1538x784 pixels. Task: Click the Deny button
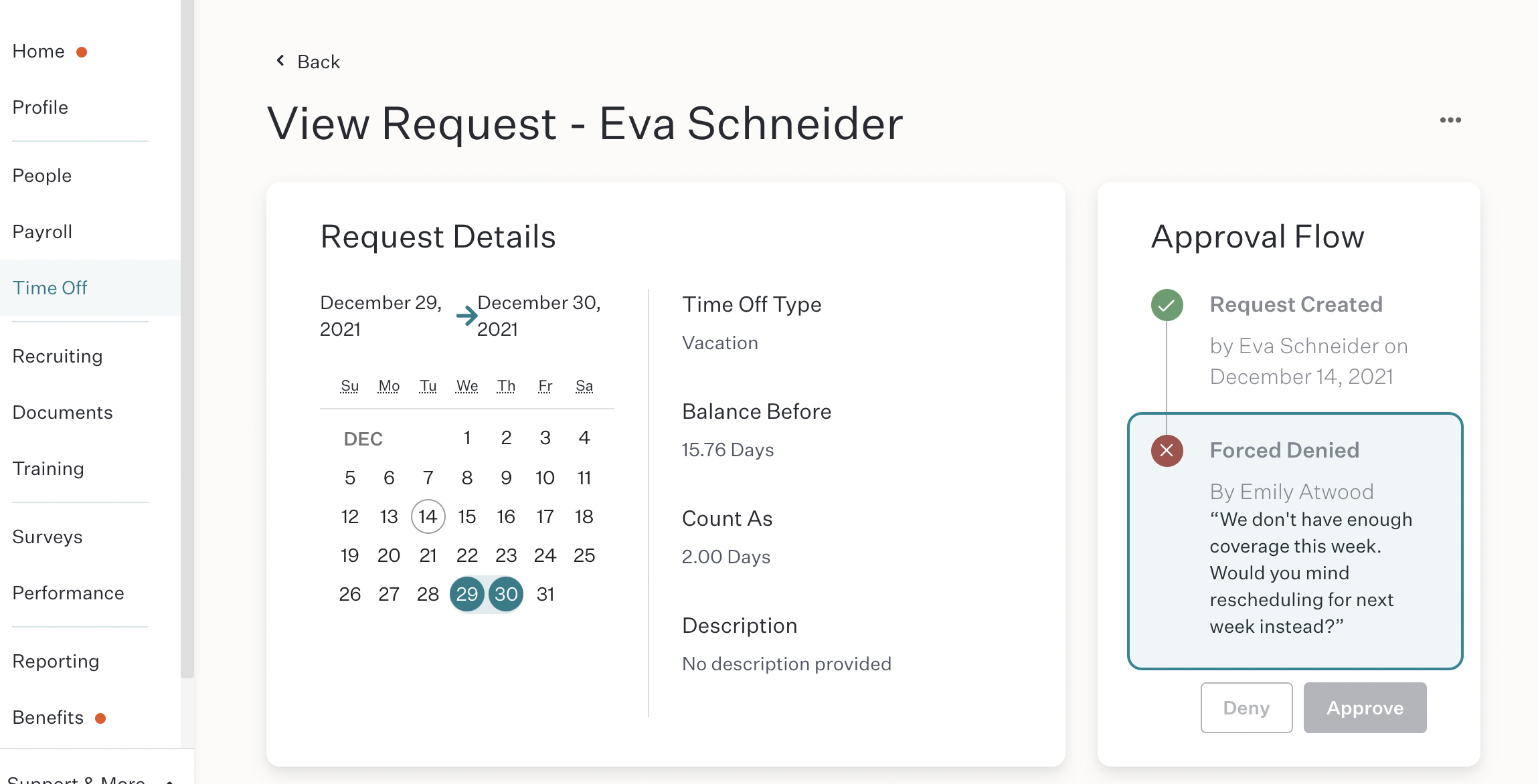(x=1246, y=708)
